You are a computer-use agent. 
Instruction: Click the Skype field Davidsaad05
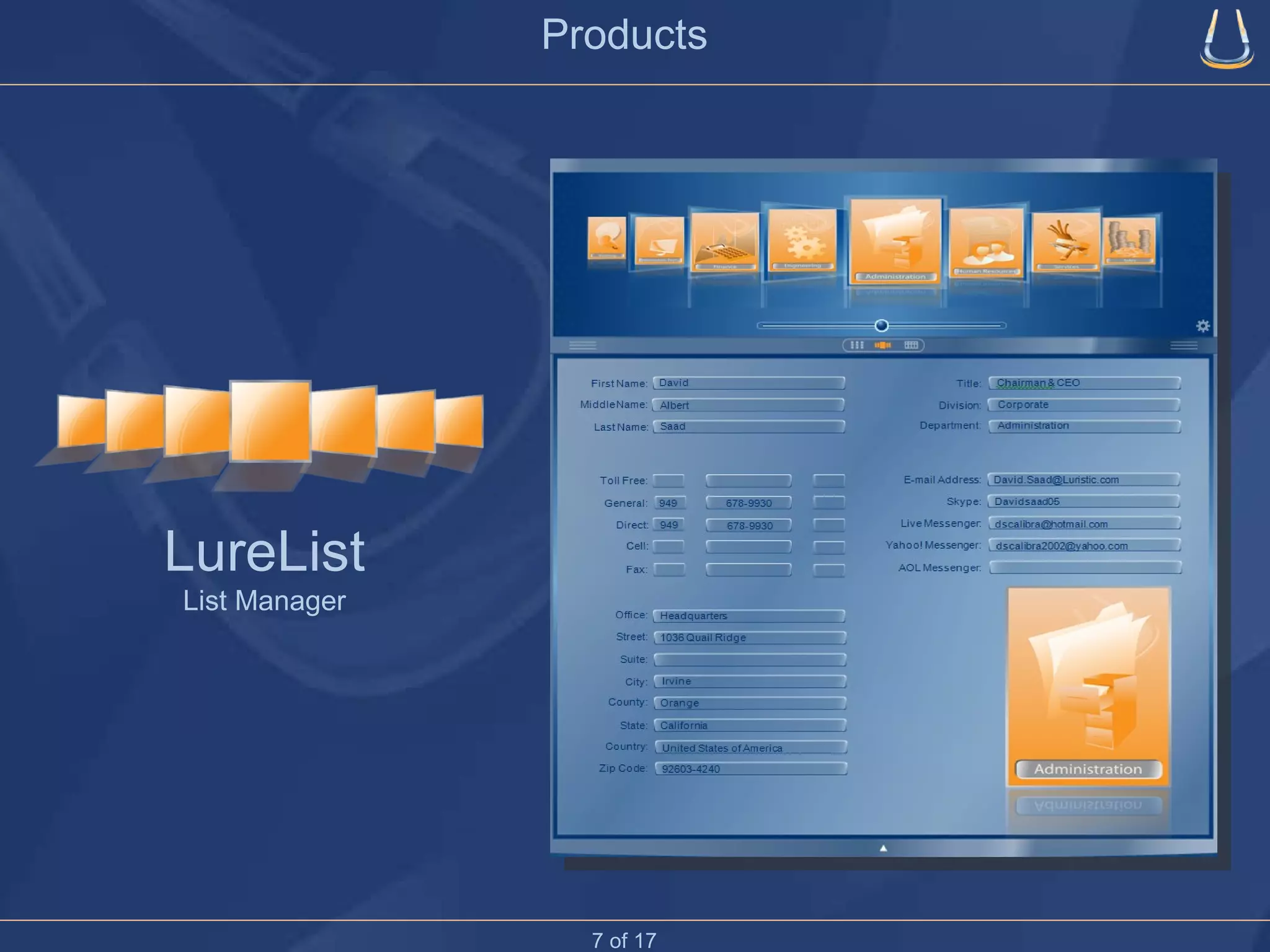point(1084,501)
